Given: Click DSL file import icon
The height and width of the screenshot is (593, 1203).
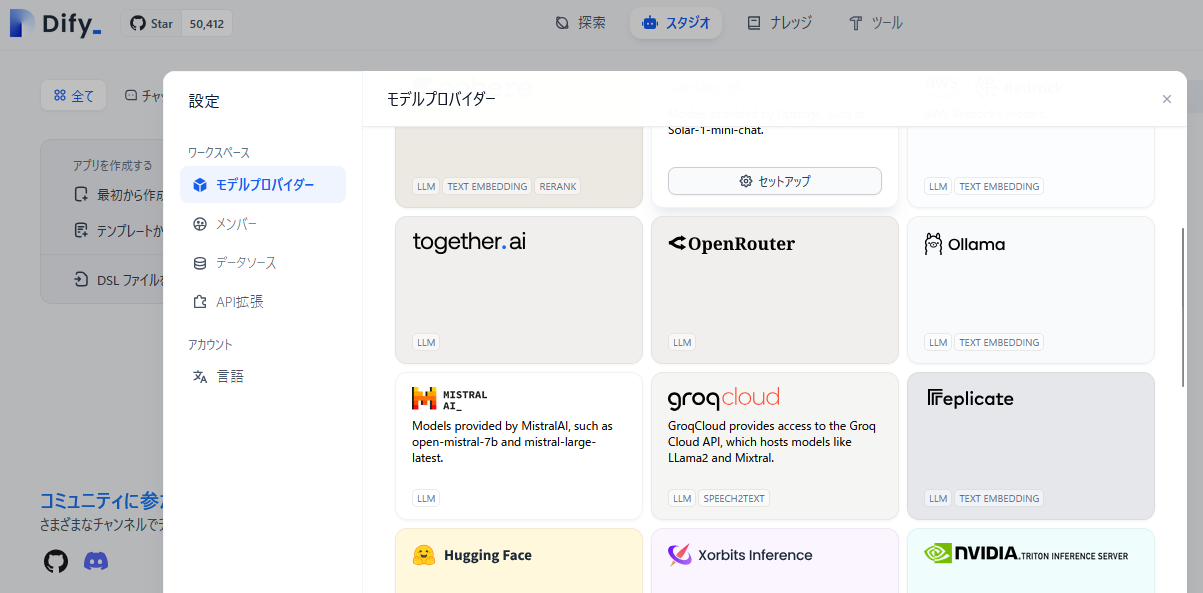Looking at the screenshot, I should pyautogui.click(x=82, y=280).
